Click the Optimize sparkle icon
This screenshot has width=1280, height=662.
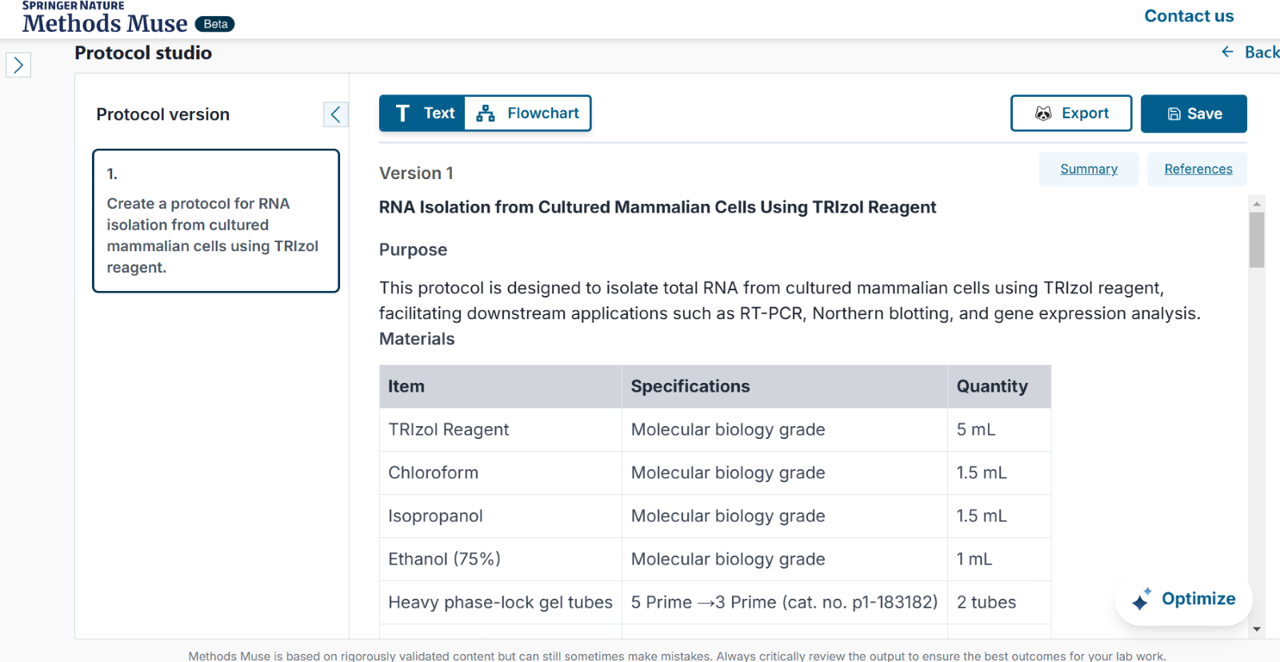pyautogui.click(x=1141, y=600)
